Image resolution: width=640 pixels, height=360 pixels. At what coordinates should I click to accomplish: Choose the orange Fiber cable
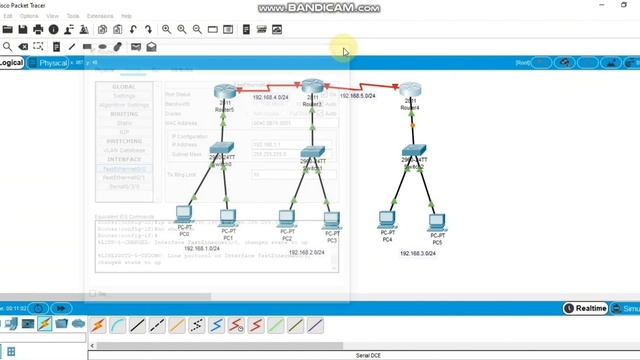pos(177,326)
